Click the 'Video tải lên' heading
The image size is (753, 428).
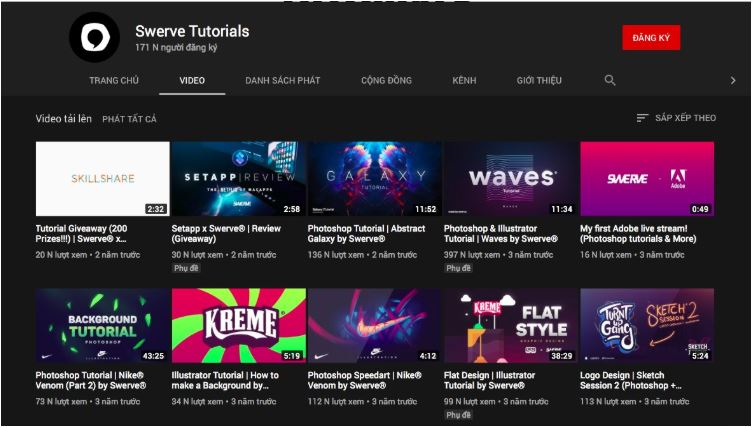(63, 119)
